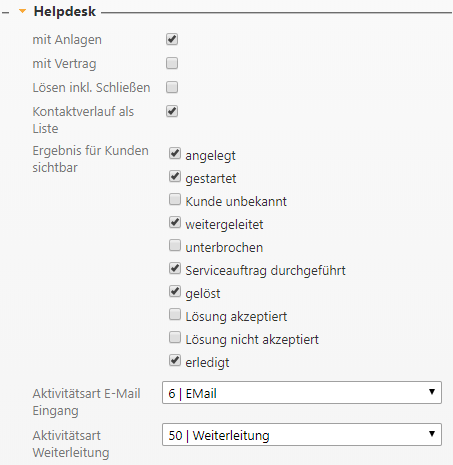
Task: Uncheck 'Serviceauftrag durchgeführt' checkbox
Action: [x=175, y=269]
